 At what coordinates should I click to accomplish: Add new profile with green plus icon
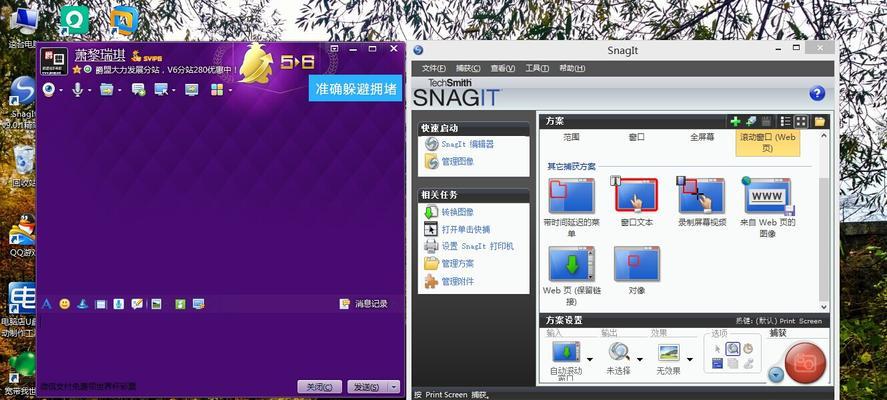click(x=735, y=121)
